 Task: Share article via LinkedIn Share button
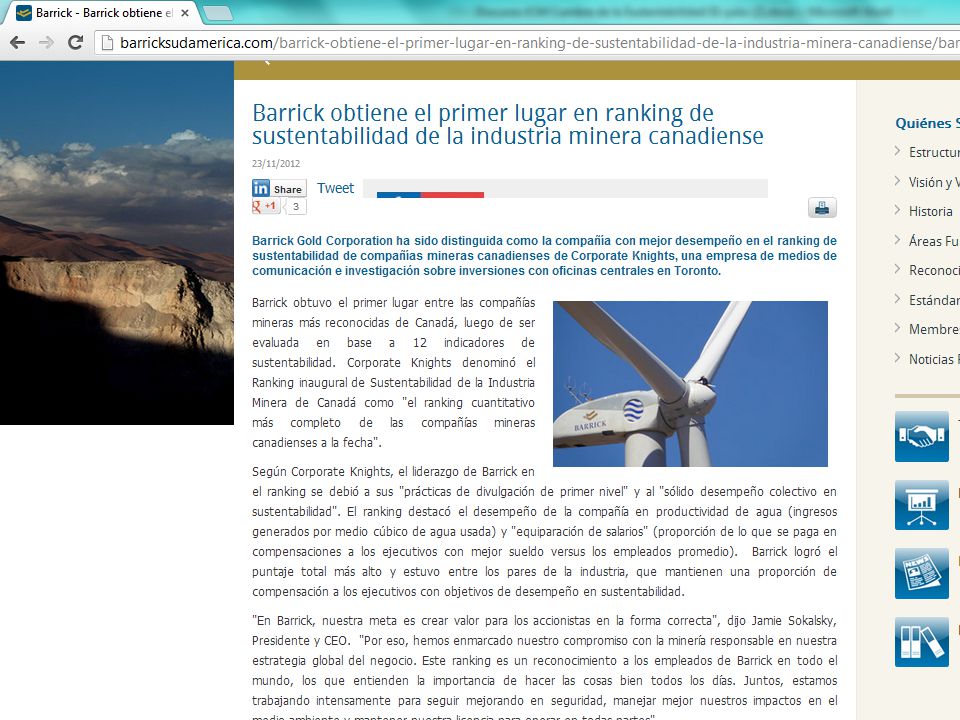[x=279, y=188]
